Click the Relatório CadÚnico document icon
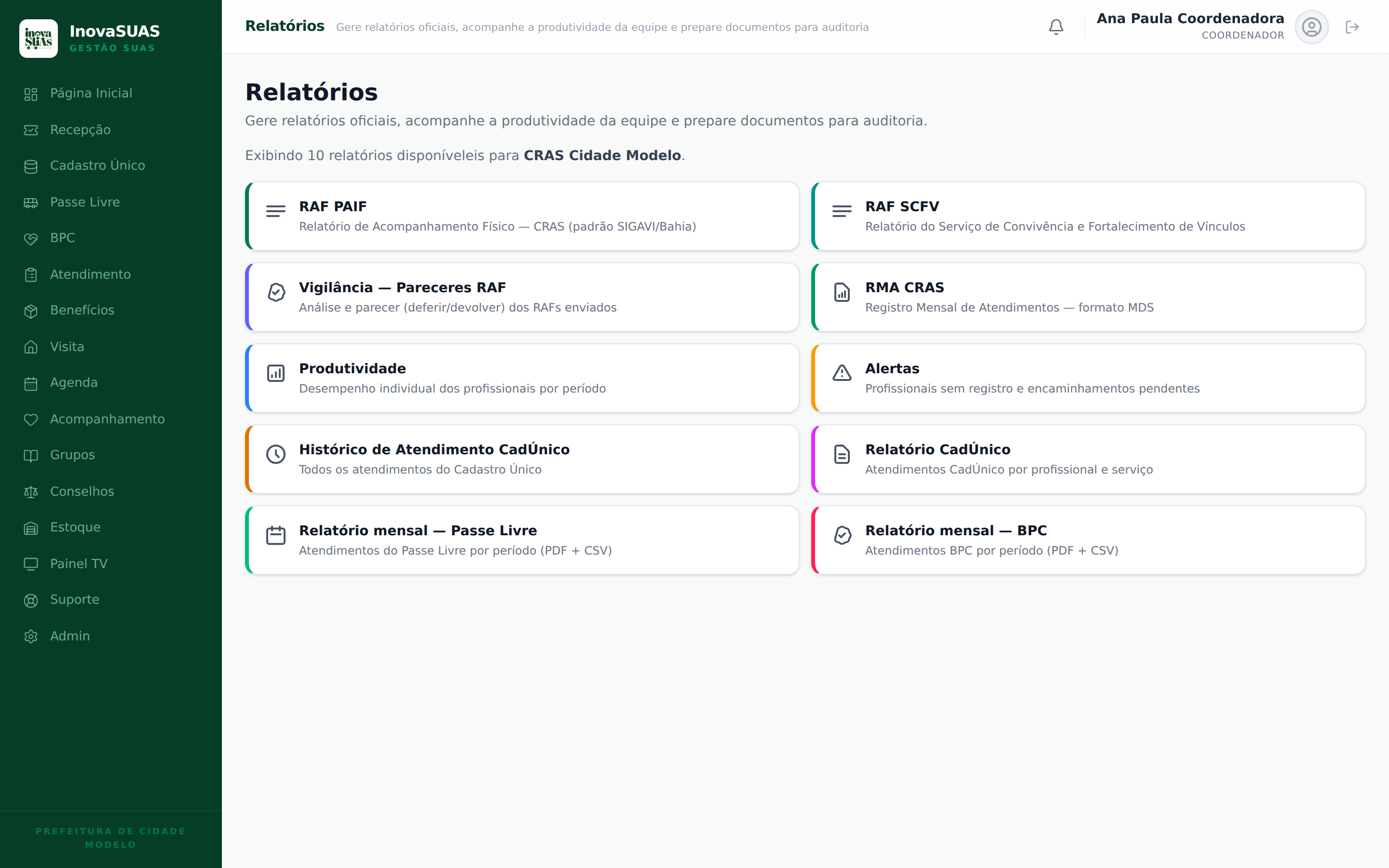This screenshot has width=1389, height=868. (x=842, y=454)
